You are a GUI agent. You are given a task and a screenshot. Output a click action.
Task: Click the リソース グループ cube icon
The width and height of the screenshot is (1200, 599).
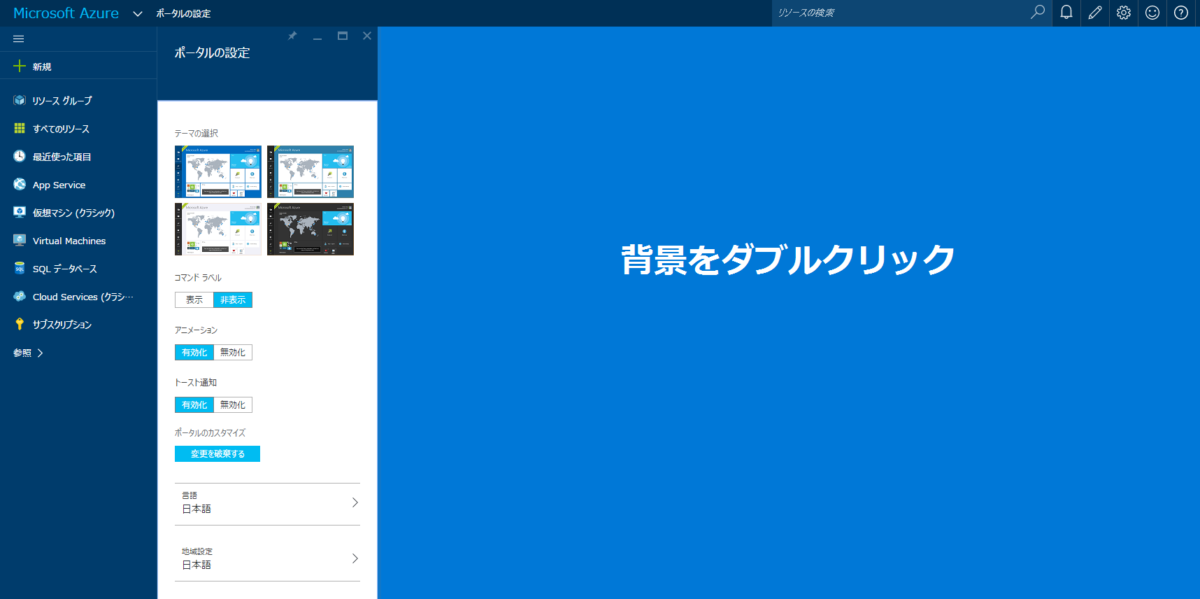tap(19, 101)
